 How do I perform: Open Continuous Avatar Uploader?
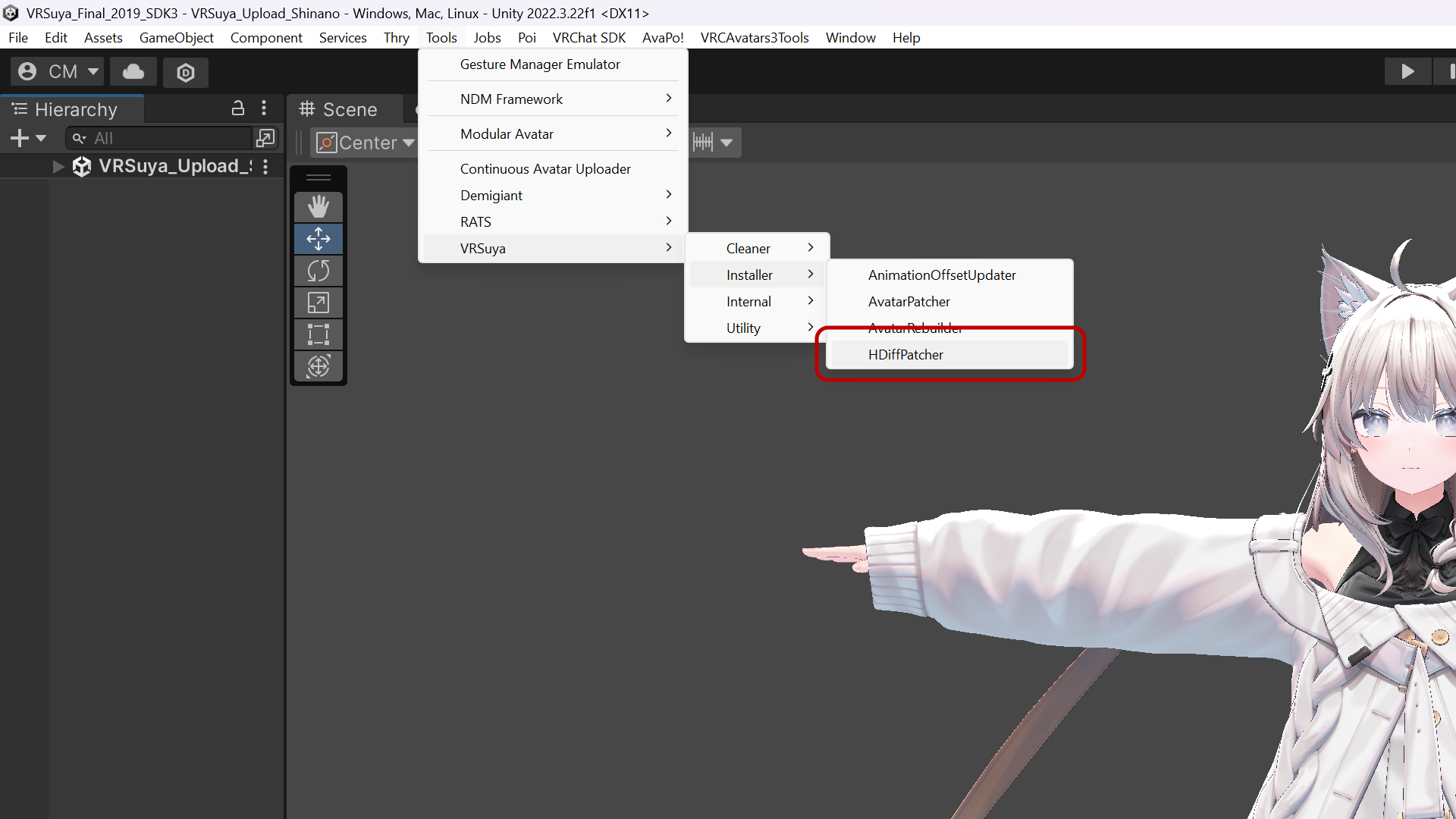point(553,169)
